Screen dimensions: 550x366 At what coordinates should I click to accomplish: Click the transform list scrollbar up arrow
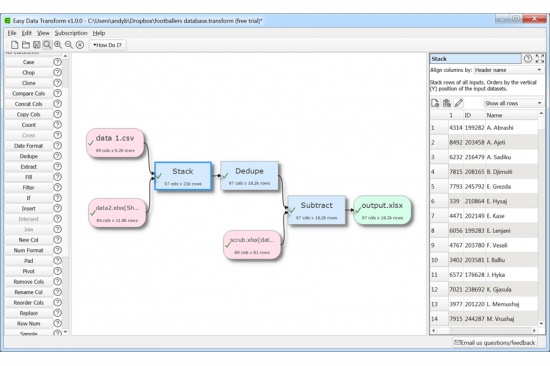pos(65,56)
